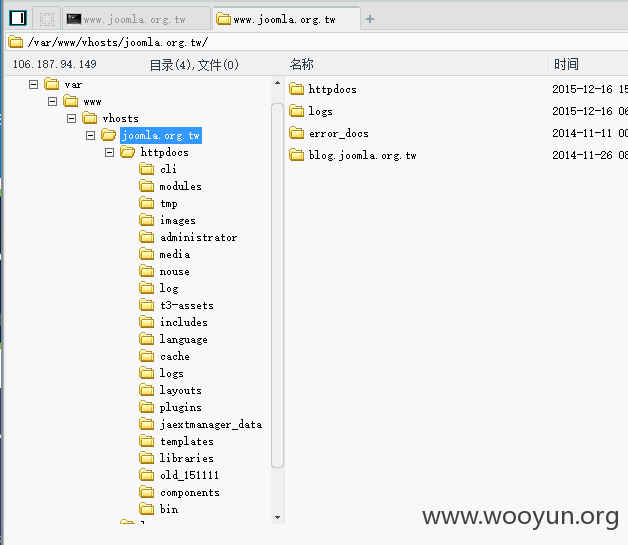
Task: Click the 2014-11-26 date of blog.joomla.org.tw
Action: point(582,155)
